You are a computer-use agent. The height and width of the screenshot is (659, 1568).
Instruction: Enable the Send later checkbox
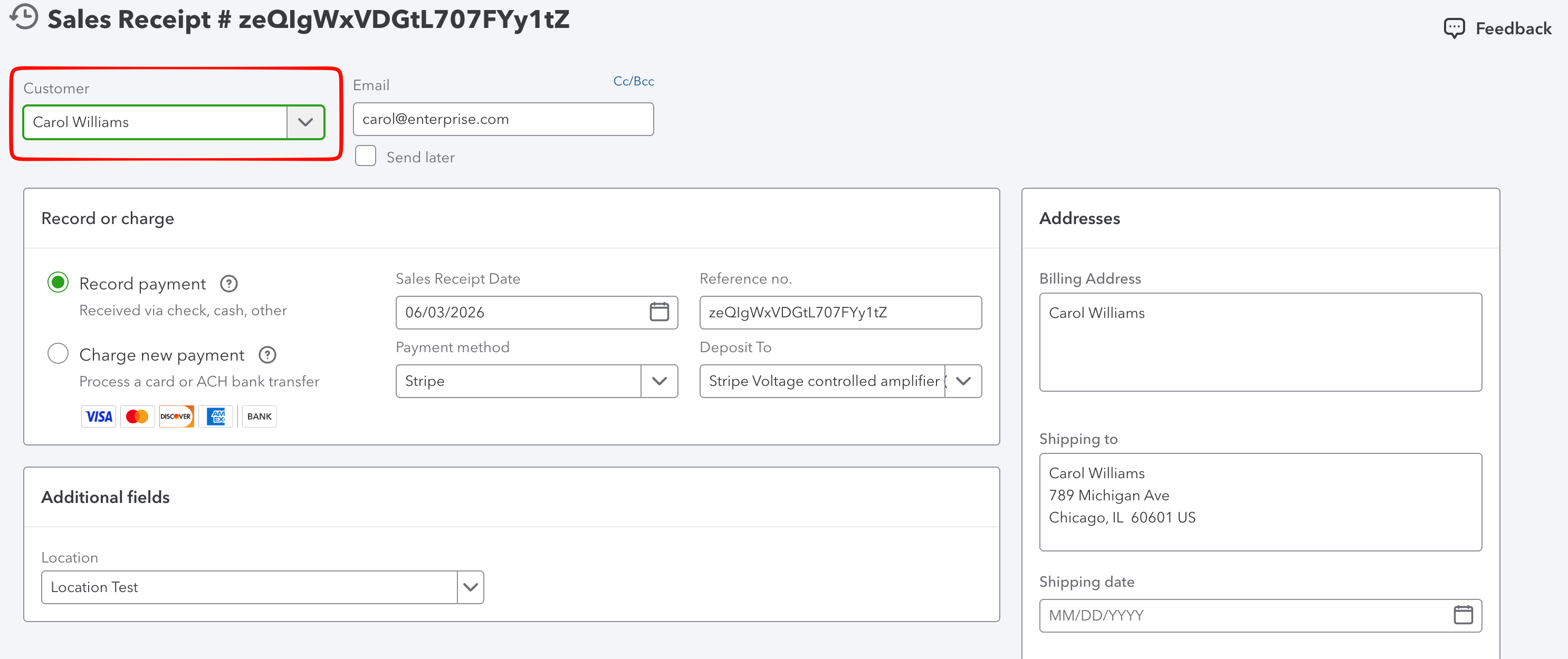coord(365,157)
